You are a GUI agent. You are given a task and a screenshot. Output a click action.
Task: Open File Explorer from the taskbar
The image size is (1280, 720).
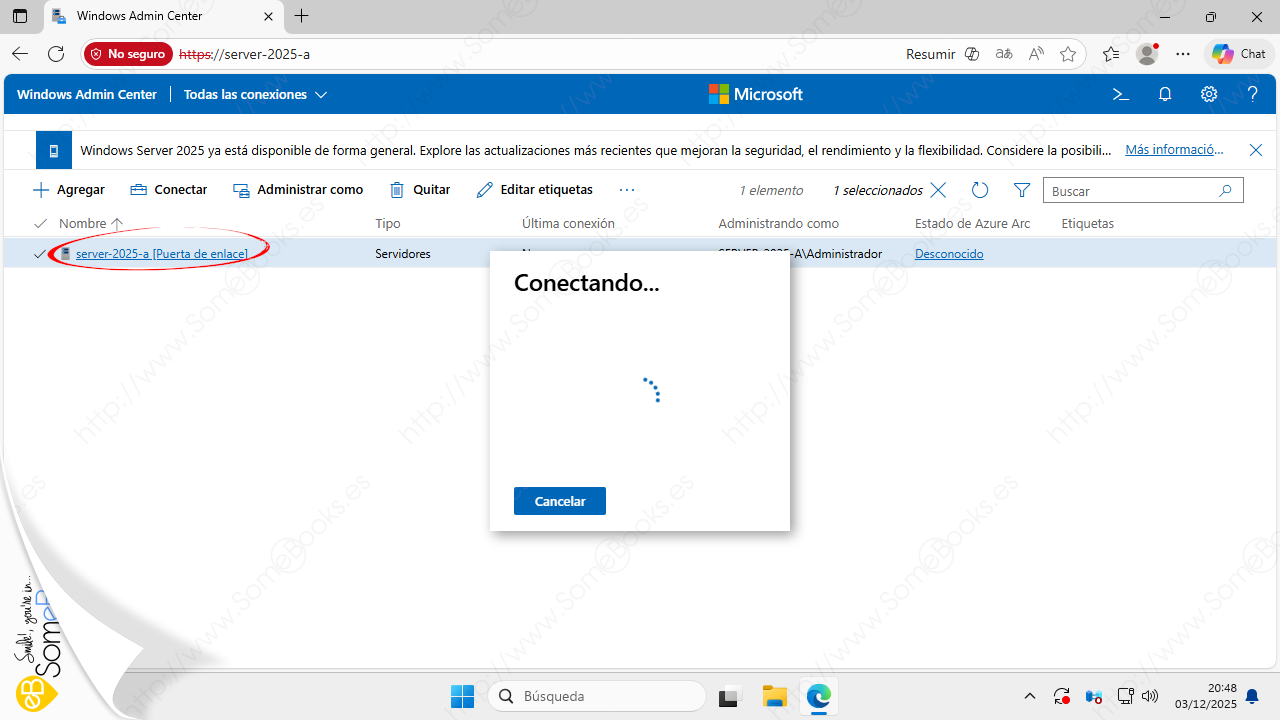(x=774, y=696)
